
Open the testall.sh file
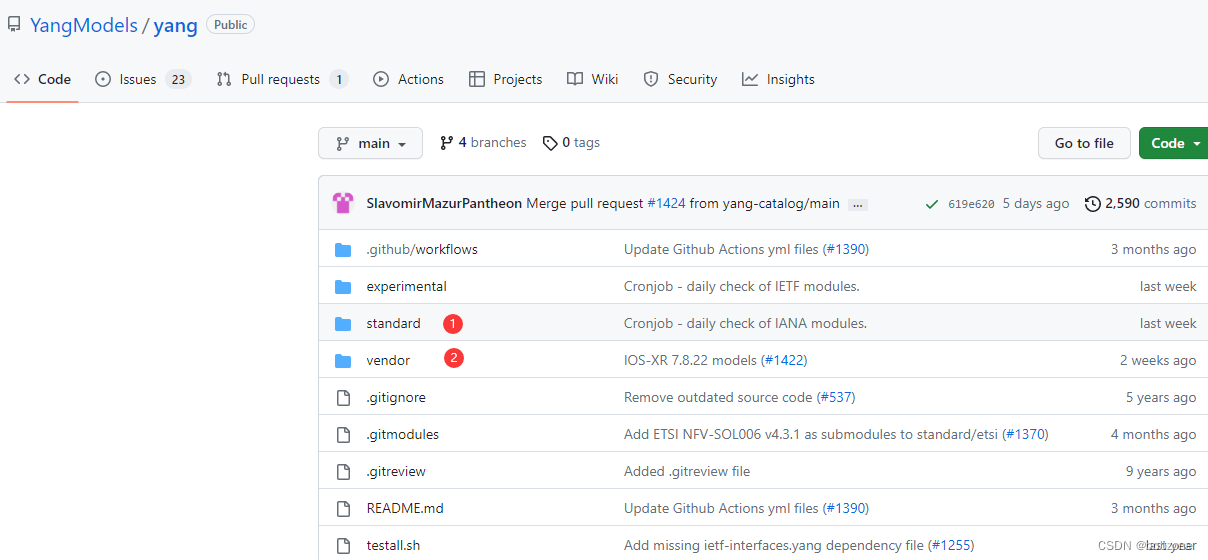[x=393, y=545]
